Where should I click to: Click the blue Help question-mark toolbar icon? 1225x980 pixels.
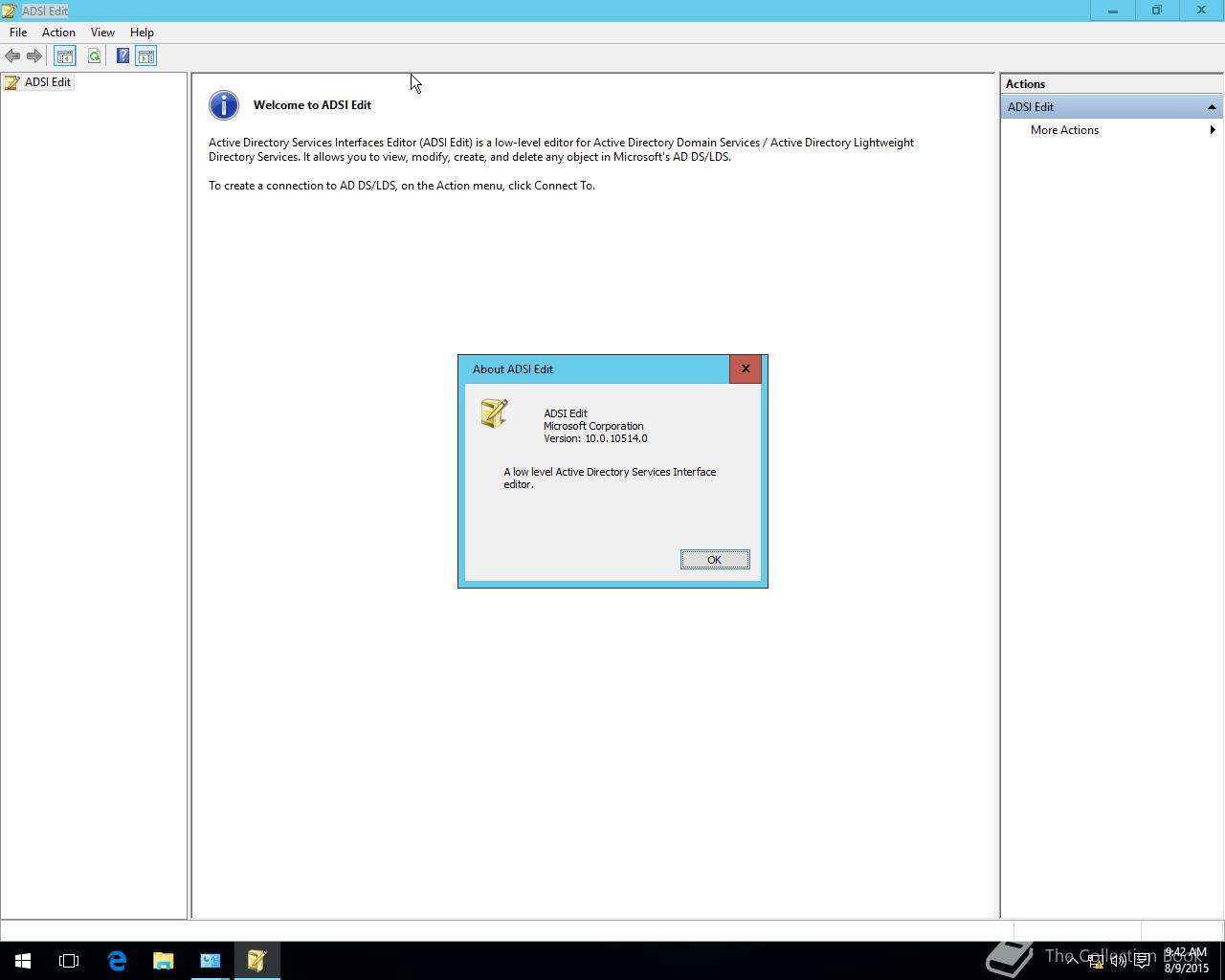tap(122, 56)
